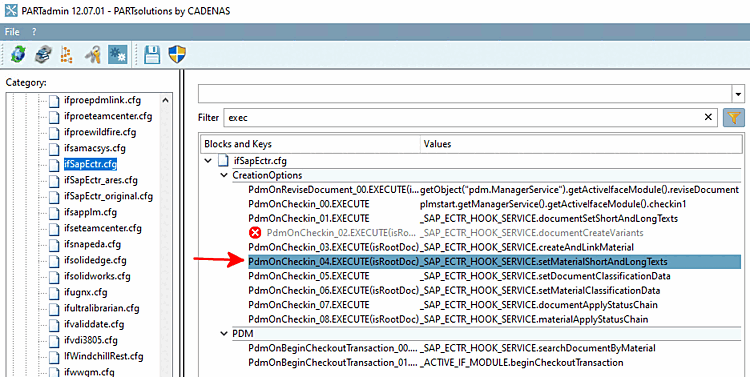Viewport: 750px width, 377px height.
Task: Select the PdmOnCheckin_06.EXECUTE(isRootDoc) key
Action: pos(333,290)
